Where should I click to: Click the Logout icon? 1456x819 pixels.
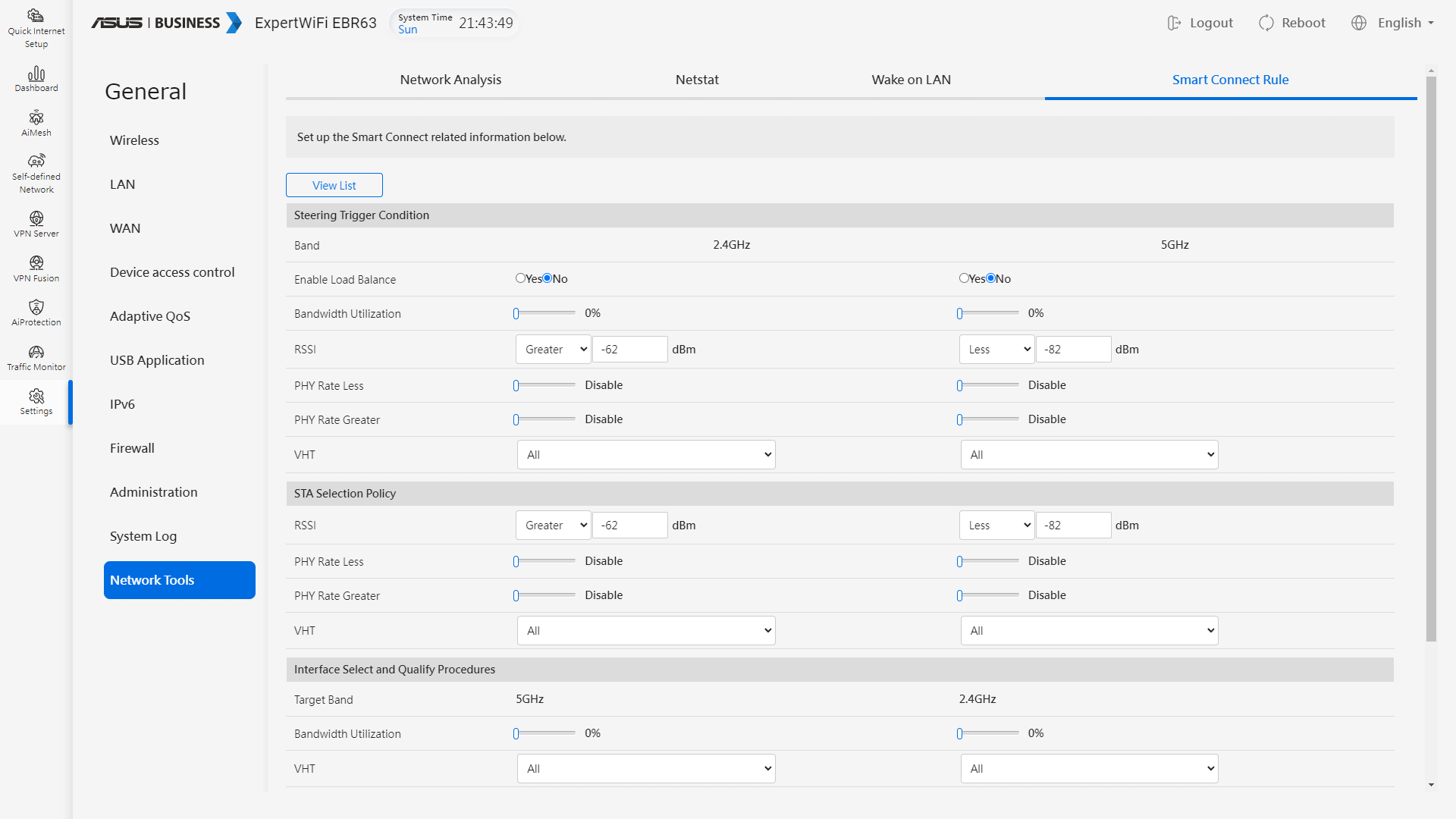click(x=1174, y=23)
